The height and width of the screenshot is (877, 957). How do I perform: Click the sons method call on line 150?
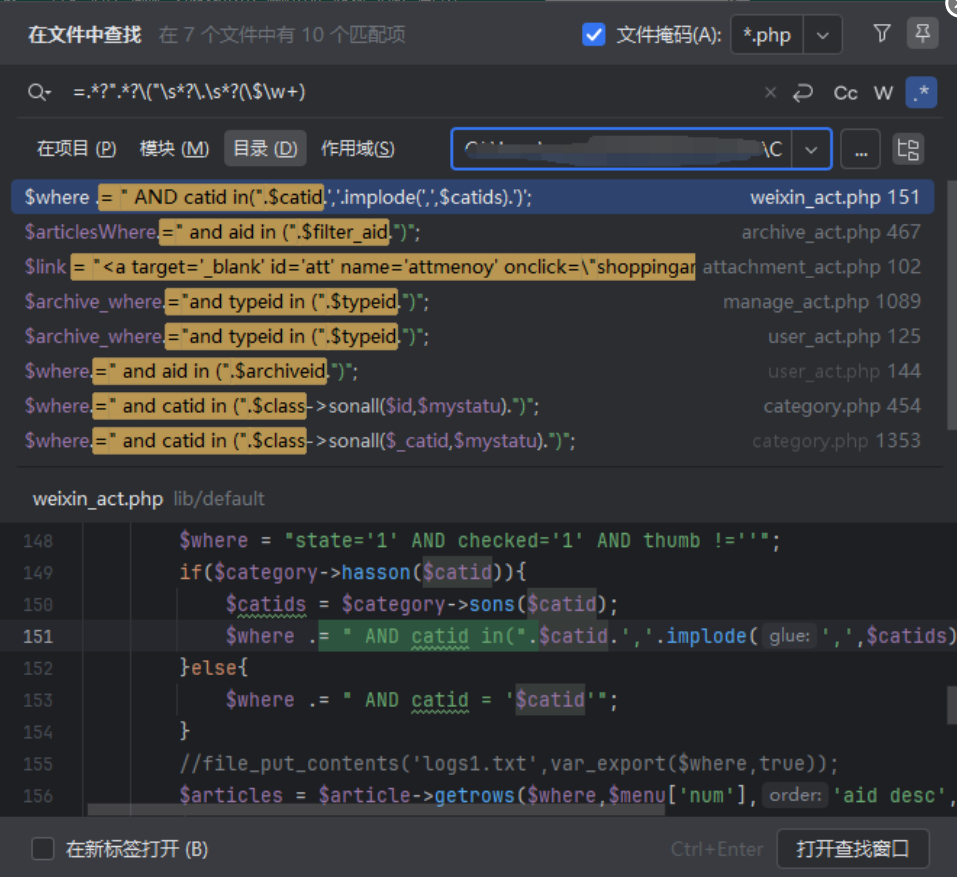(x=492, y=604)
